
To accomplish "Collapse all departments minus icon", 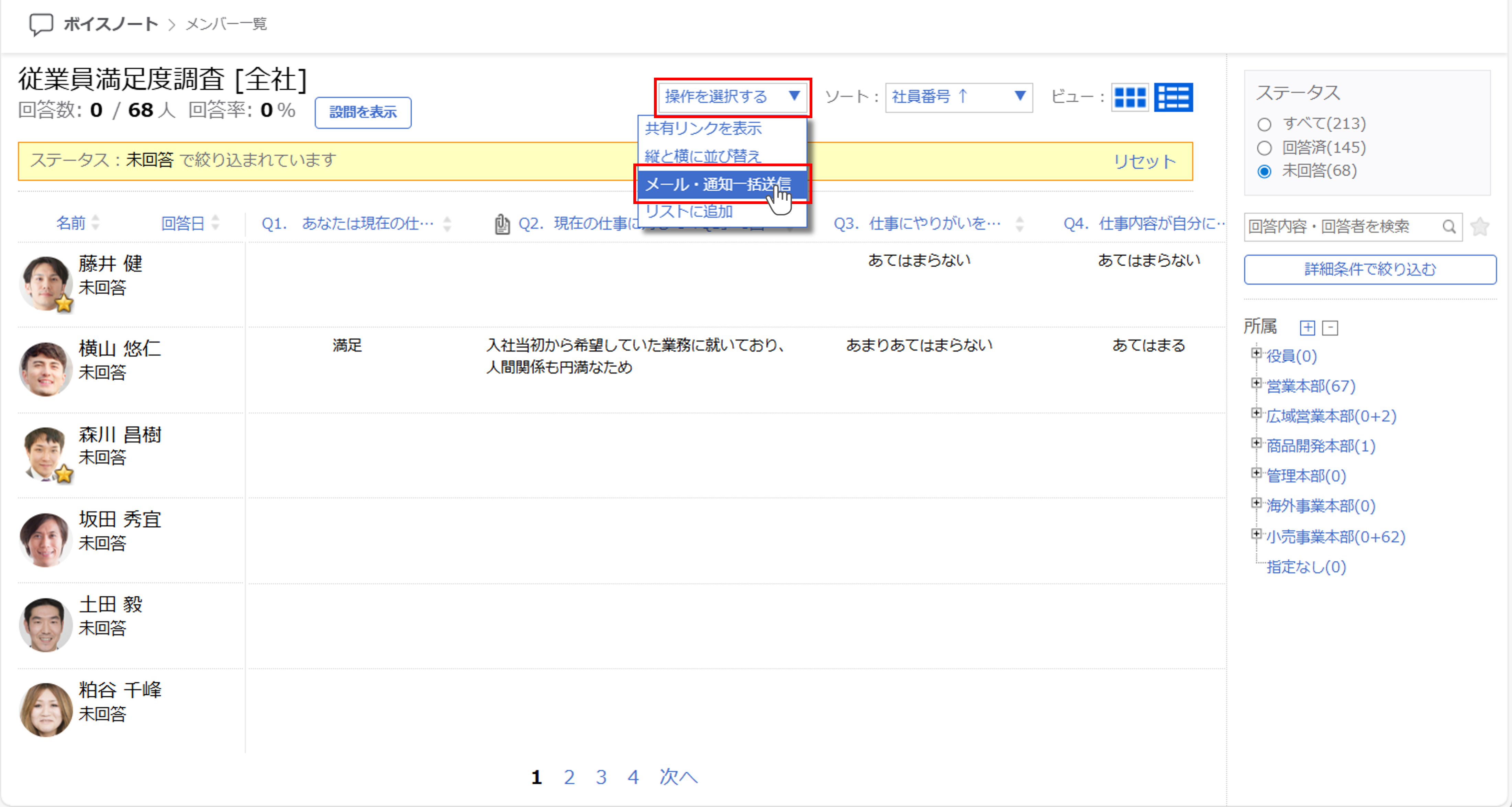I will (x=1330, y=327).
